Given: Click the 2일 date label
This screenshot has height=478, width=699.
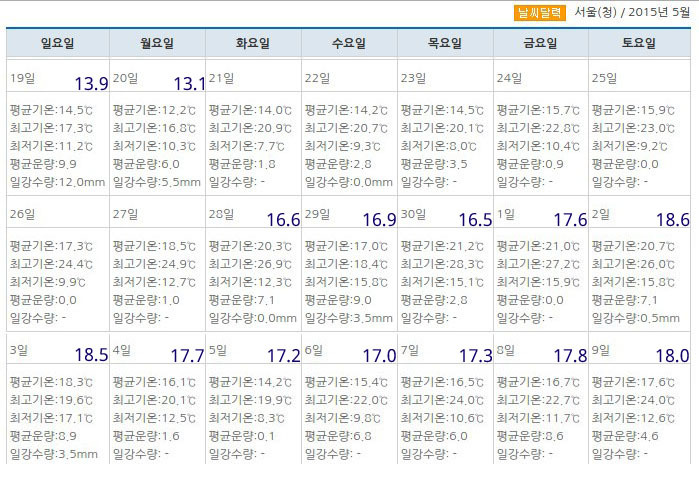Looking at the screenshot, I should pyautogui.click(x=601, y=214).
